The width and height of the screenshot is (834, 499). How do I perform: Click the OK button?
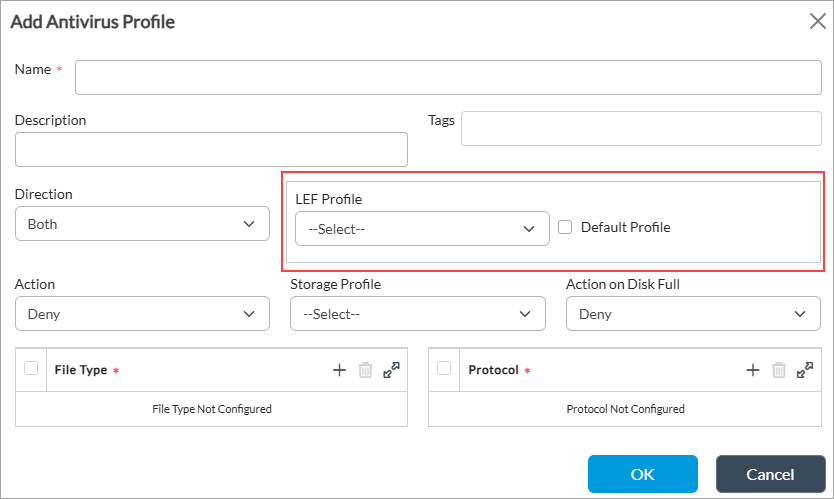642,474
